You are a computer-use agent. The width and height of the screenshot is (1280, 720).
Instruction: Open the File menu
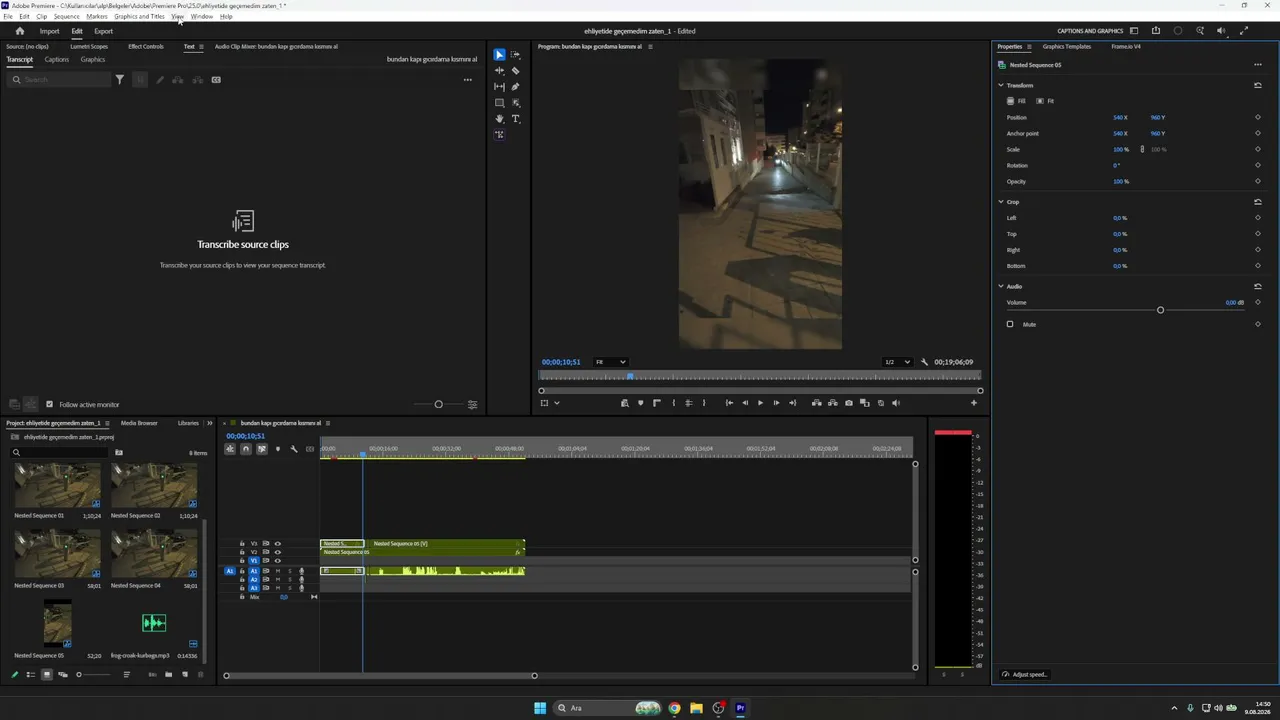click(8, 17)
